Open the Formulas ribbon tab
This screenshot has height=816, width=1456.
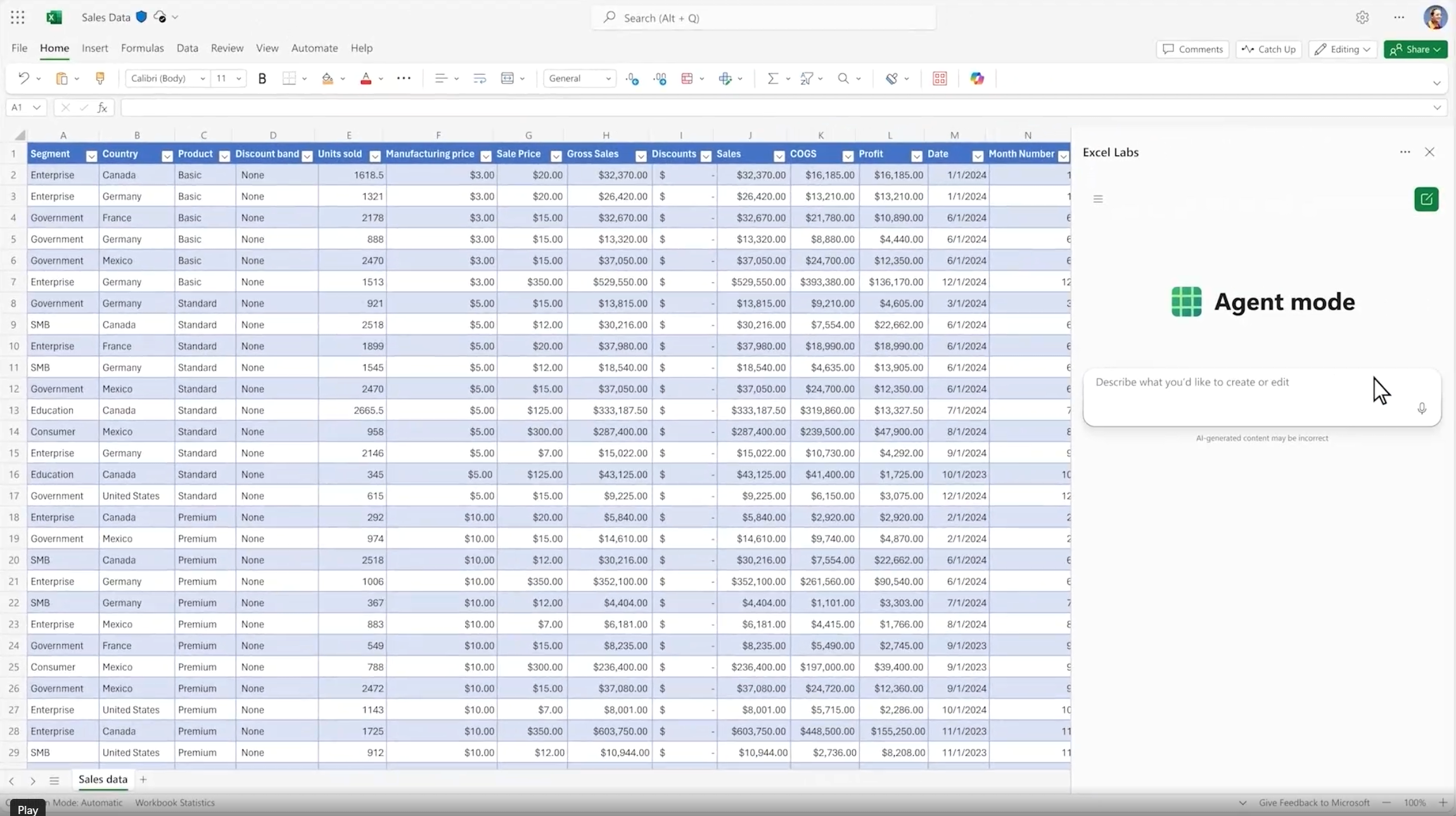click(142, 48)
